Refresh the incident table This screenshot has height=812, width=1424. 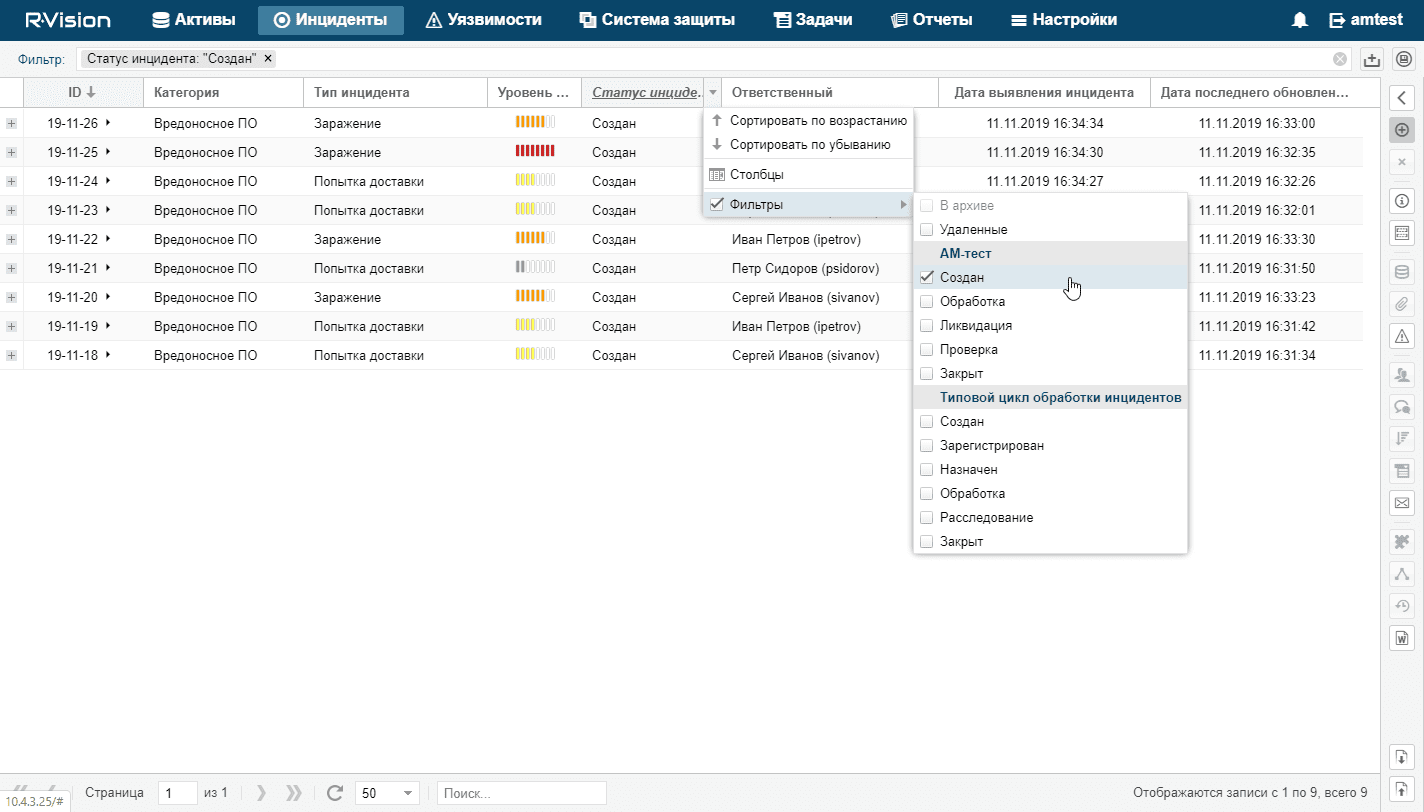pyautogui.click(x=335, y=793)
